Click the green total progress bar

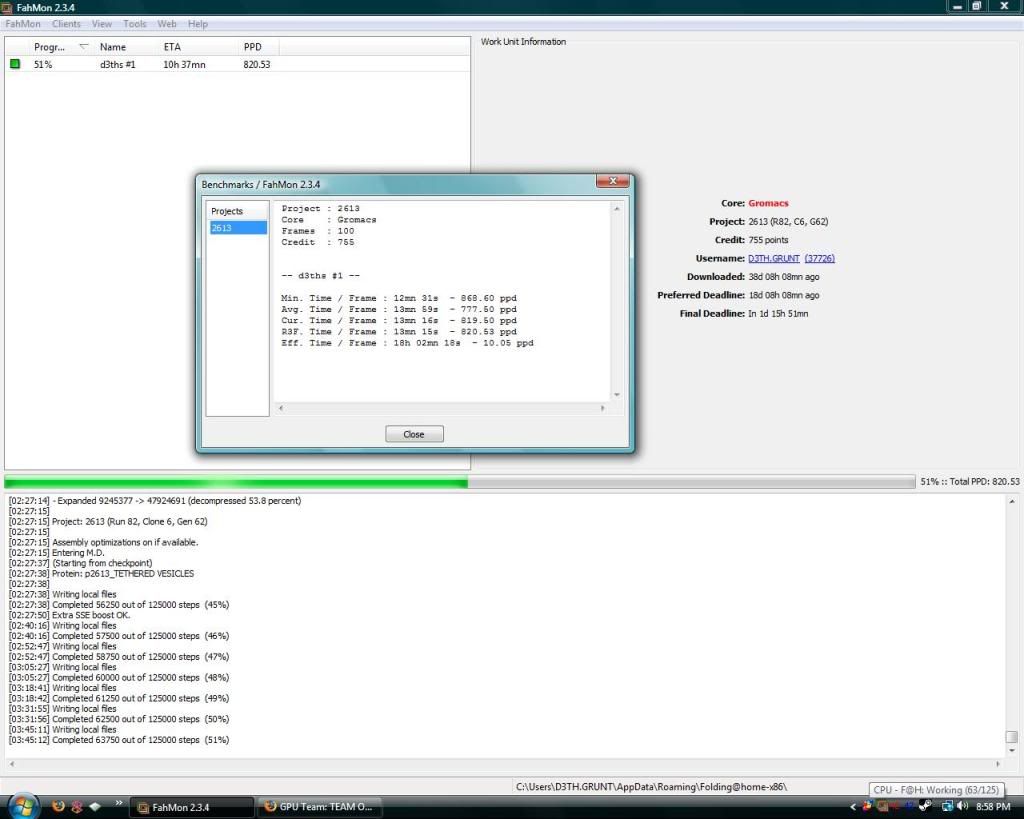click(x=460, y=482)
